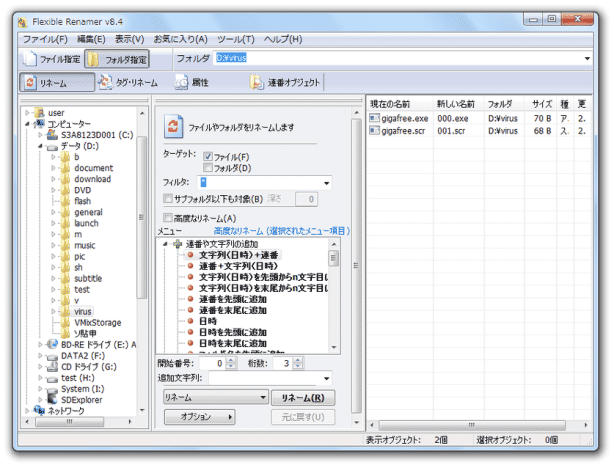This screenshot has width=614, height=465.
Task: Open the フィルタ dropdown arrow
Action: coord(326,183)
